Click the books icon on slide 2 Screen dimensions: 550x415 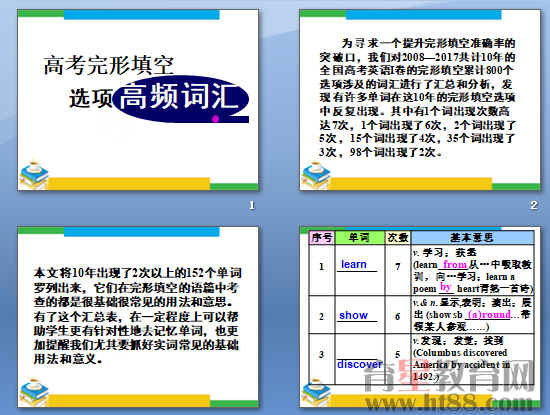click(x=316, y=175)
